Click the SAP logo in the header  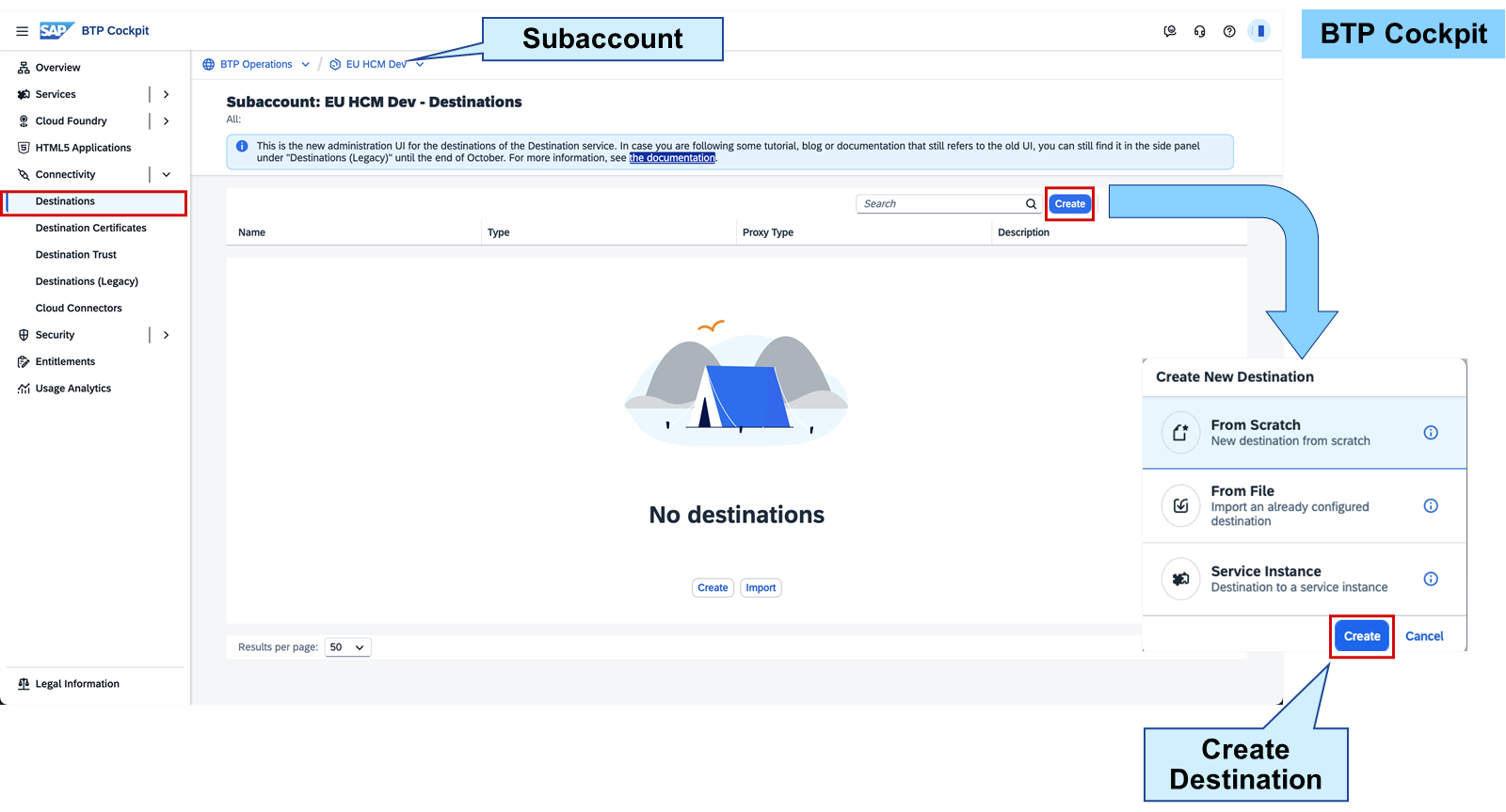click(56, 31)
